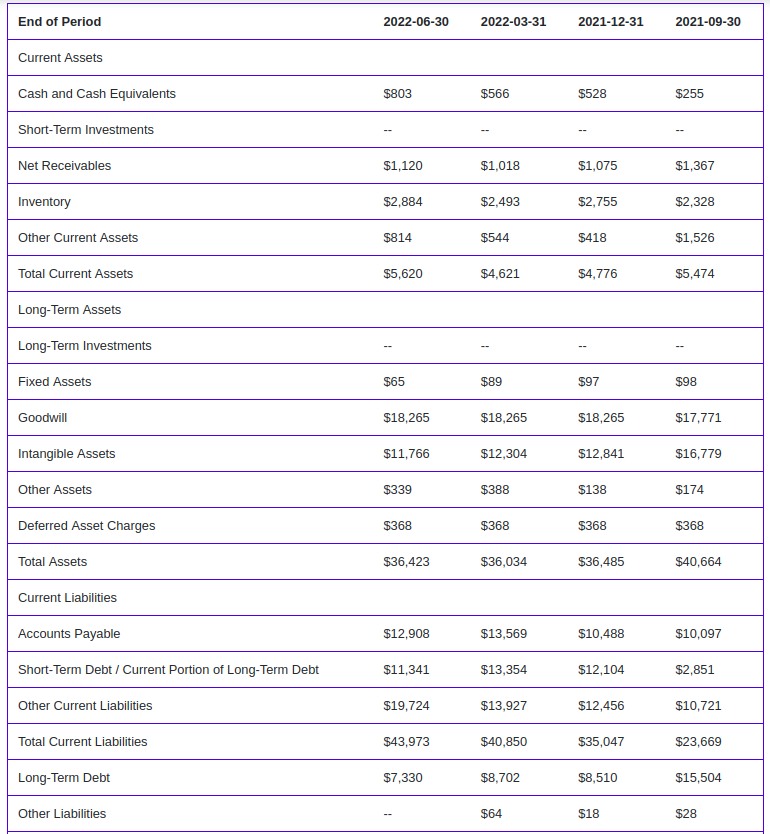This screenshot has width=770, height=834.
Task: Click the Total Current Liabilities value $43,973
Action: coord(406,742)
